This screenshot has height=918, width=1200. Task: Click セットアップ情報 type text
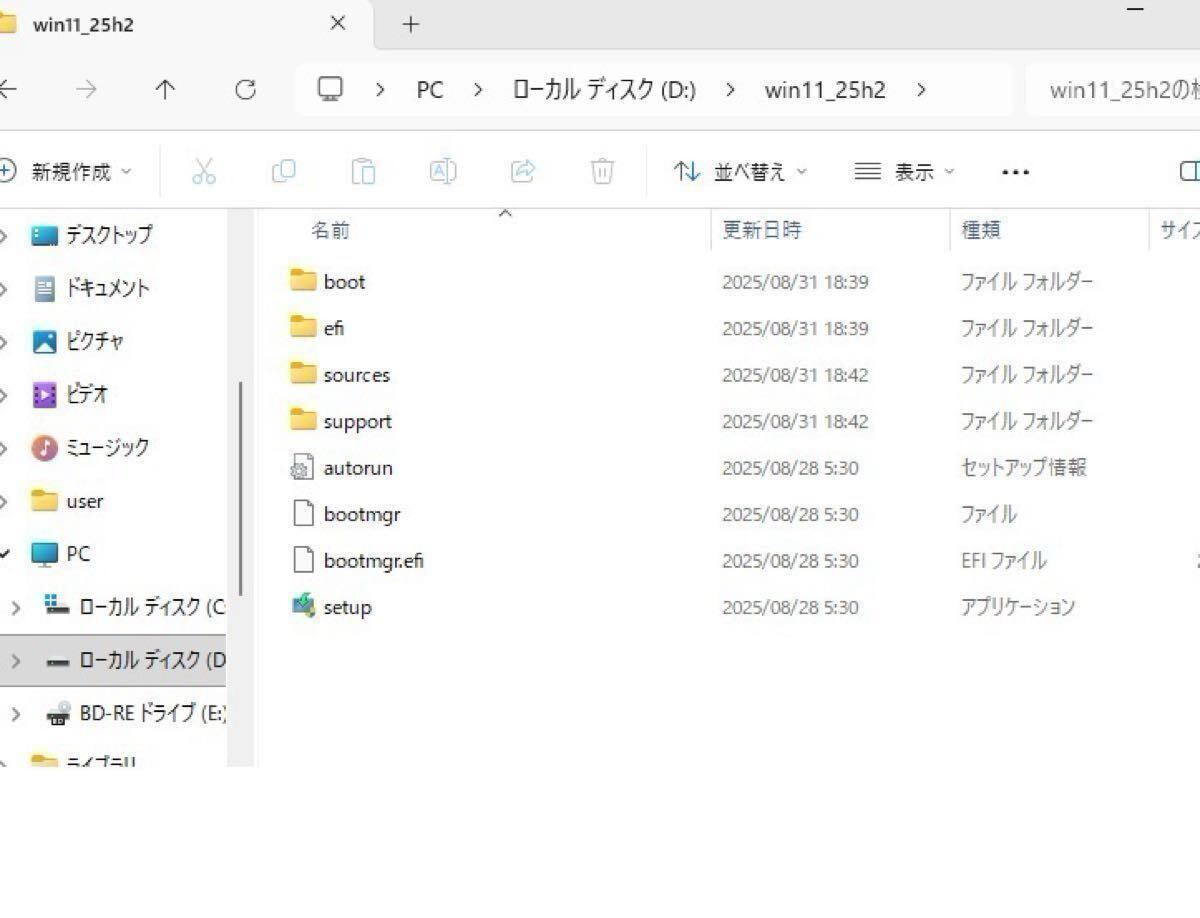click(x=1023, y=467)
